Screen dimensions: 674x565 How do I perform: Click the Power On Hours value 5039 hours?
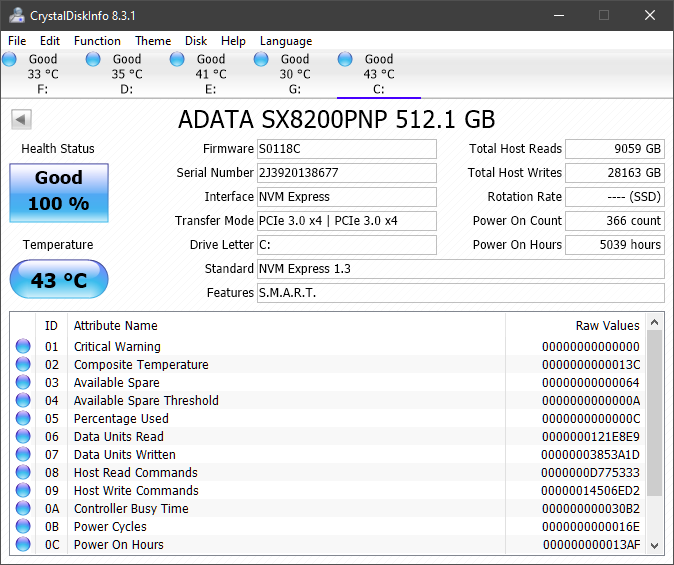(615, 245)
